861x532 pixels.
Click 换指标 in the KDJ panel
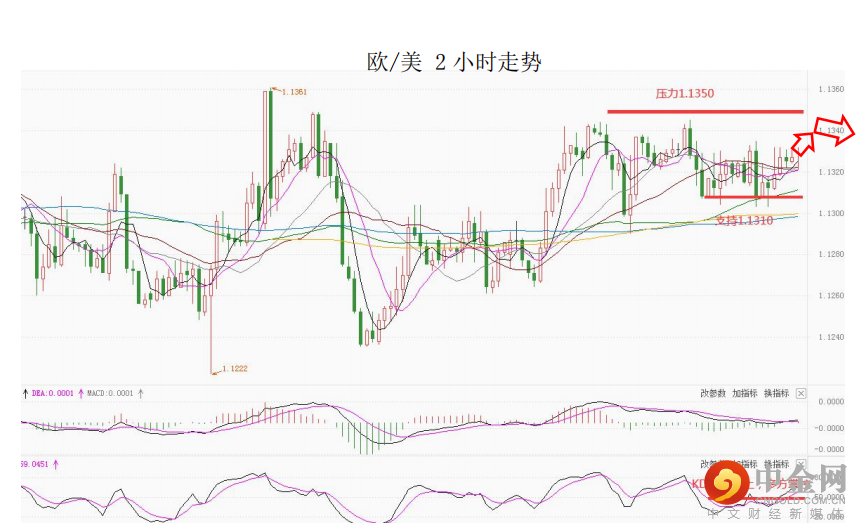tap(776, 464)
